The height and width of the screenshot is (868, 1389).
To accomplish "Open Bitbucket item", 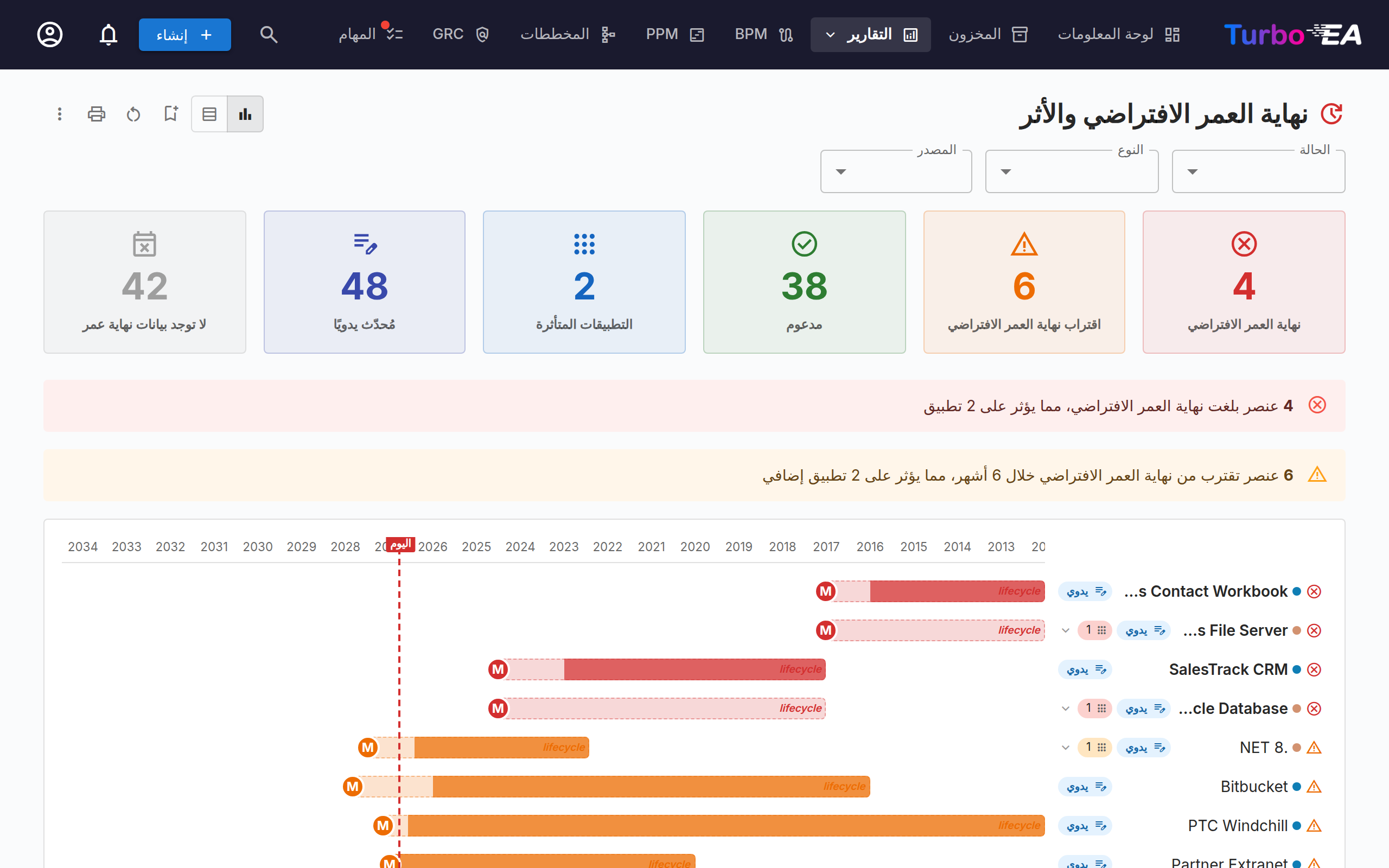I will (x=1254, y=787).
